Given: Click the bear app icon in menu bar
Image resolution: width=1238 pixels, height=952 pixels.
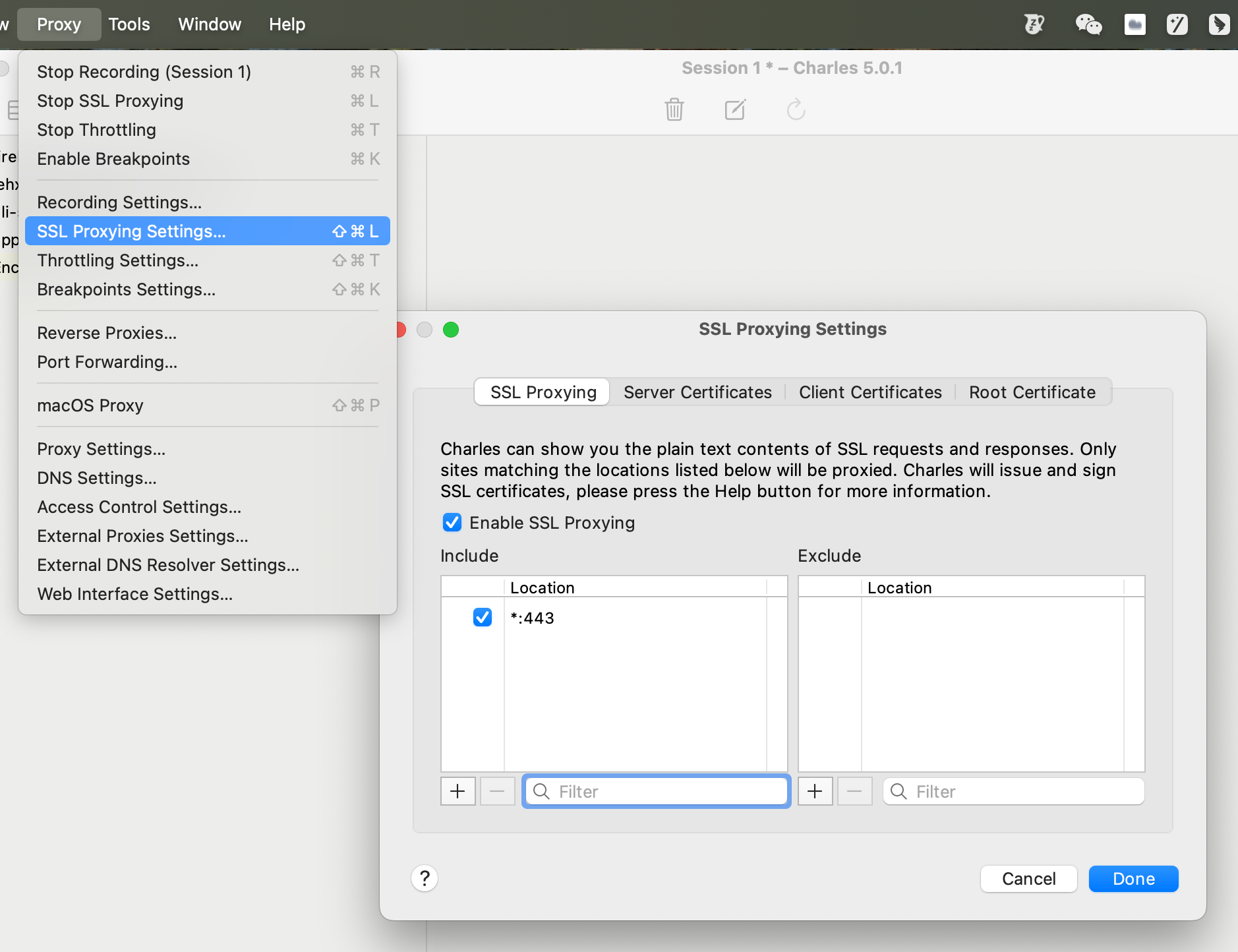Looking at the screenshot, I should click(1034, 24).
